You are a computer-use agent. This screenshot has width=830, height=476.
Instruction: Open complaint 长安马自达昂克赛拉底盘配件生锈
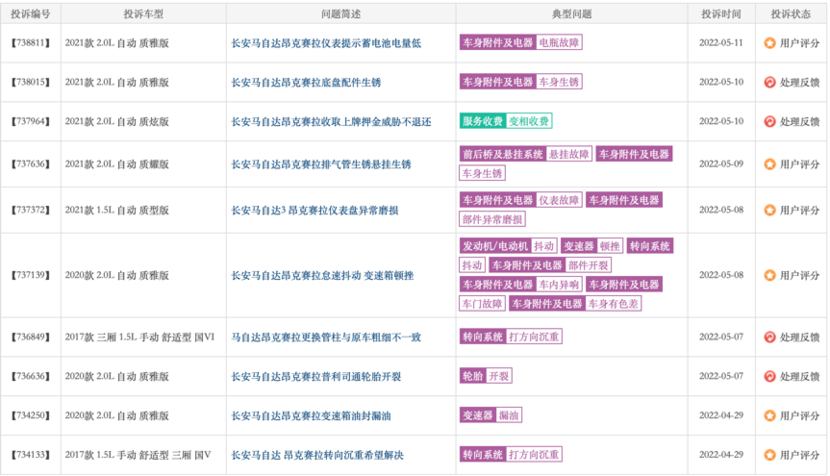306,83
